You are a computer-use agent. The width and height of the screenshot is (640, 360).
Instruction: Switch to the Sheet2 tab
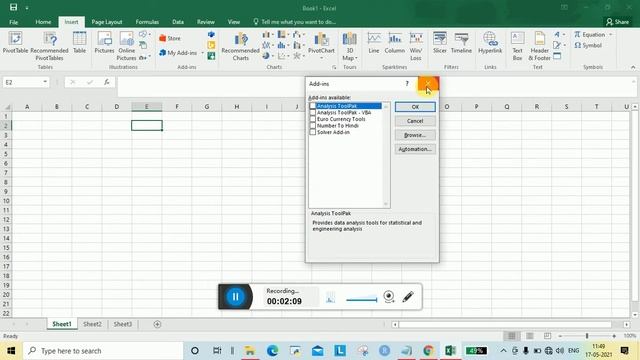92,324
